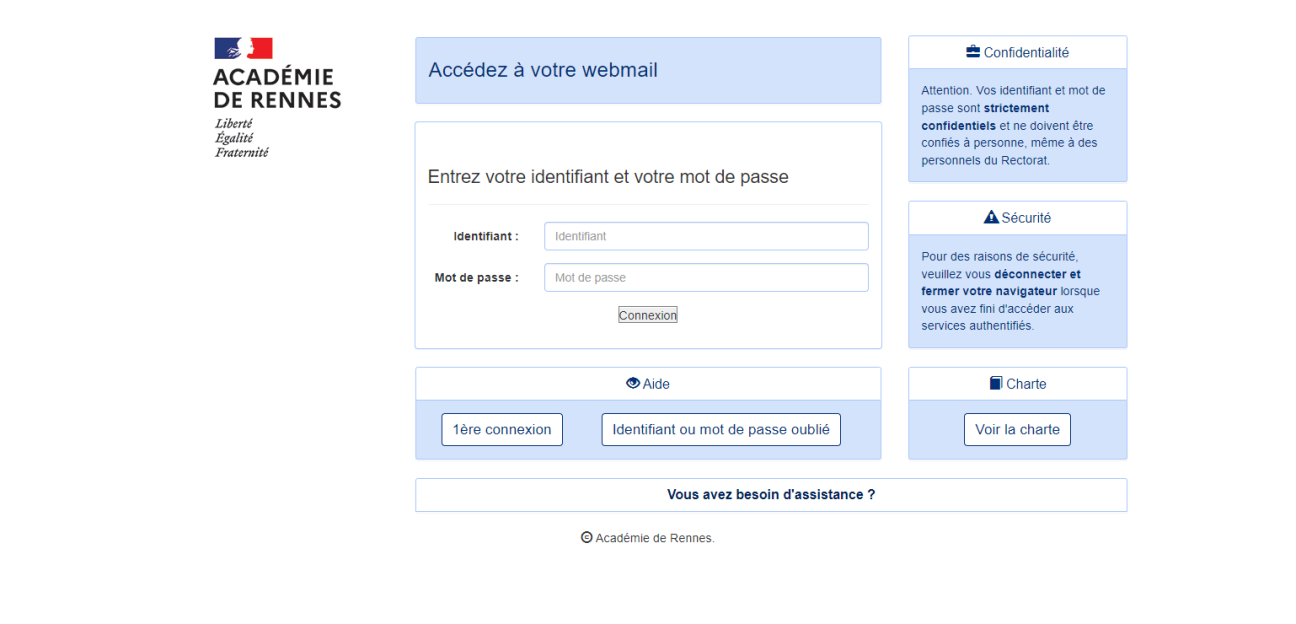
Task: Click inside the Identifiant input field
Action: [x=705, y=236]
